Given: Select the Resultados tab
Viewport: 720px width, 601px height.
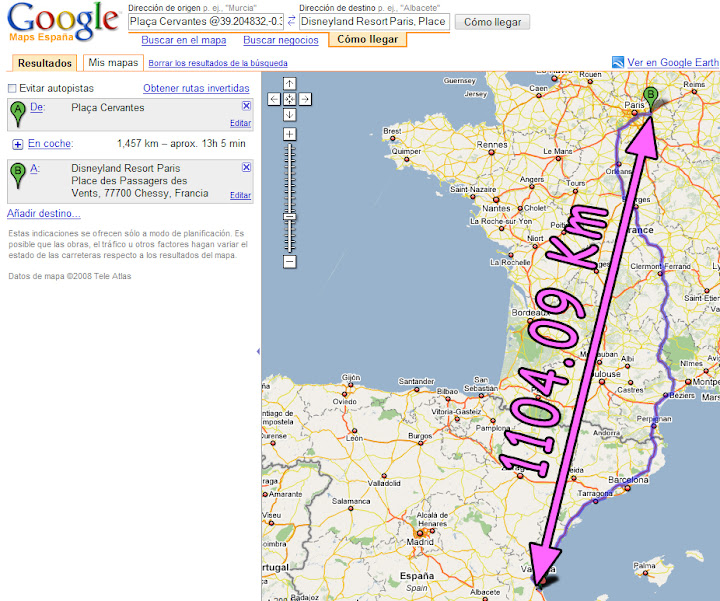Looking at the screenshot, I should click(x=45, y=63).
